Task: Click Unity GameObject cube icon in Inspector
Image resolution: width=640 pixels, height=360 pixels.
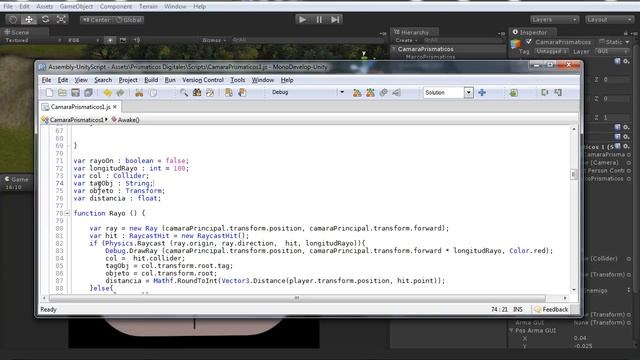Action: pyautogui.click(x=516, y=44)
